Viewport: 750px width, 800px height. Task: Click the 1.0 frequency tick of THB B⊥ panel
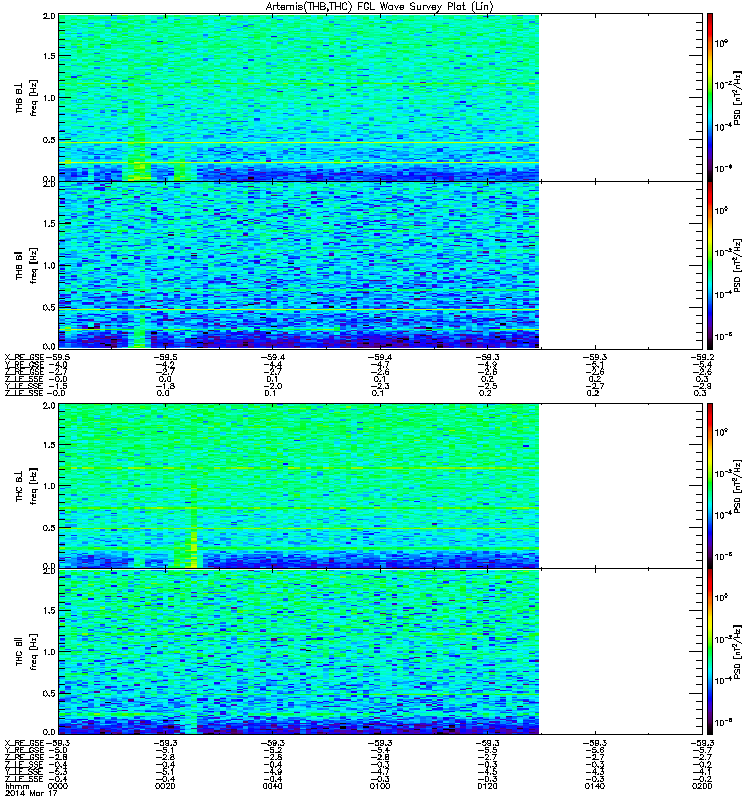click(49, 98)
